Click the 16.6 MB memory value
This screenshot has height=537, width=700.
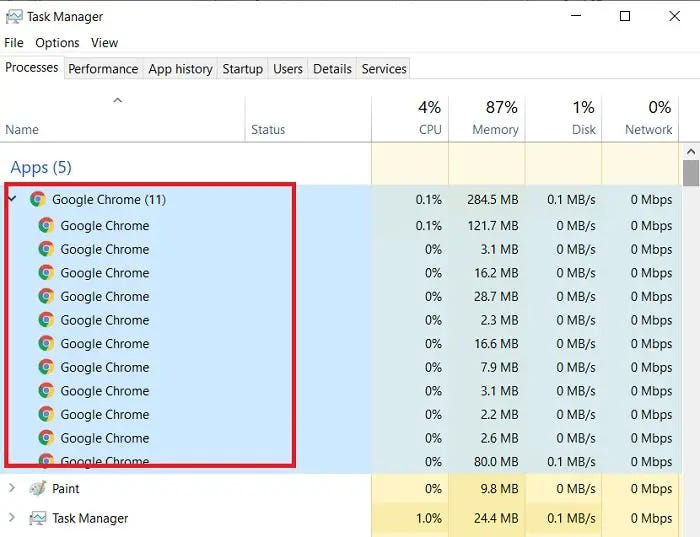click(496, 344)
